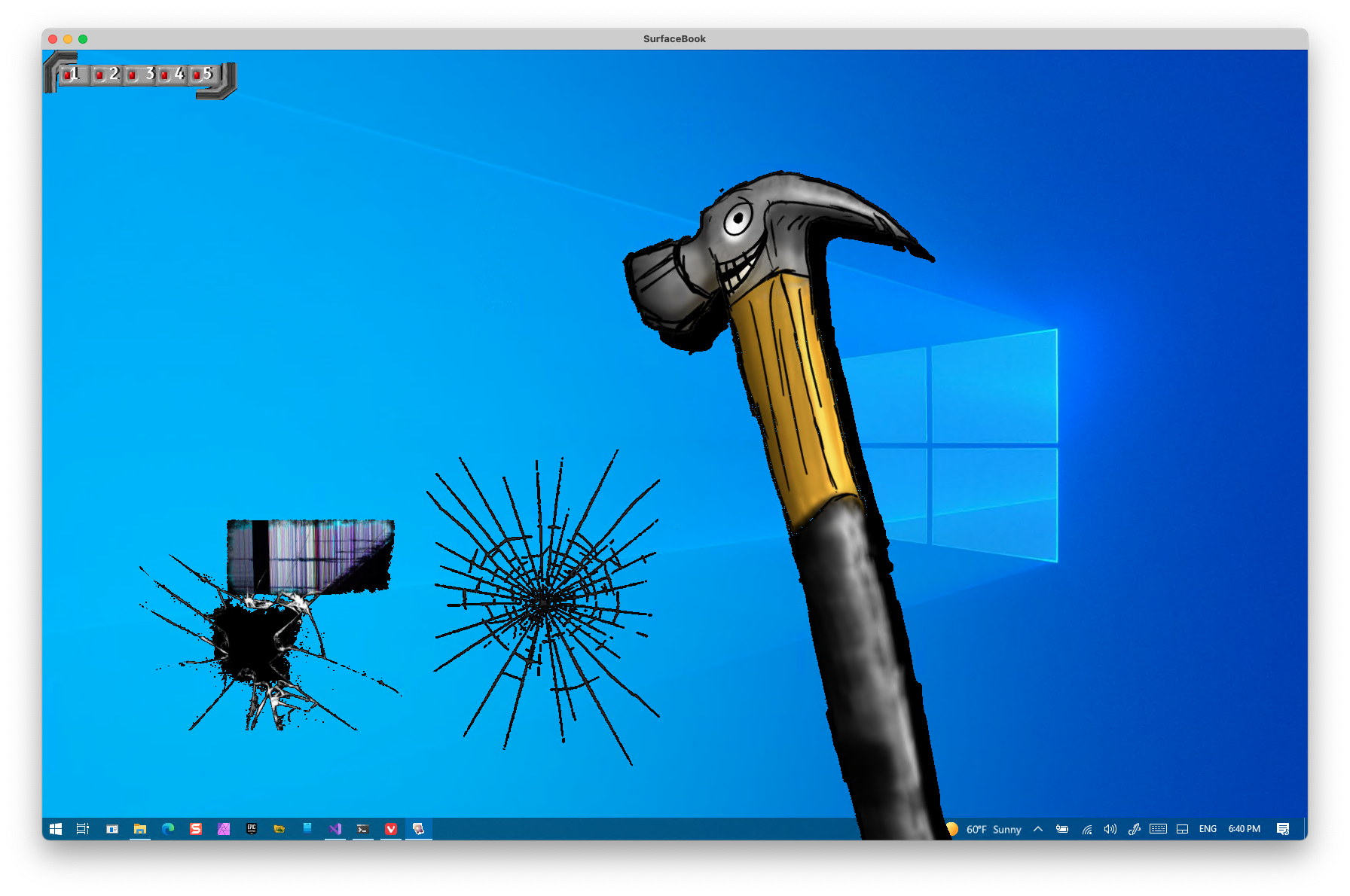Open the Start menu
1350x896 pixels.
click(x=55, y=829)
